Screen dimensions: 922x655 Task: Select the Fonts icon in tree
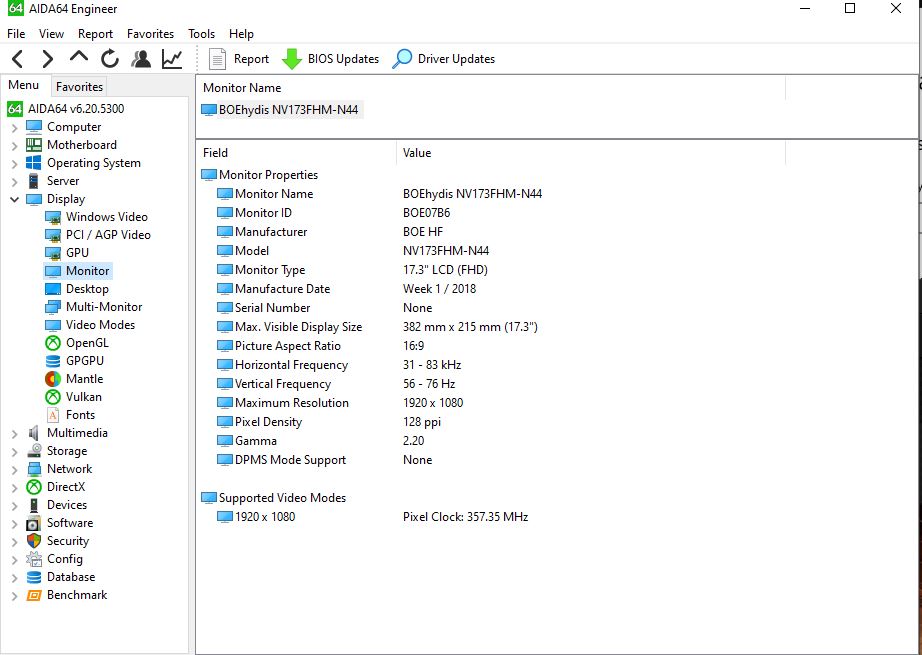click(x=53, y=415)
